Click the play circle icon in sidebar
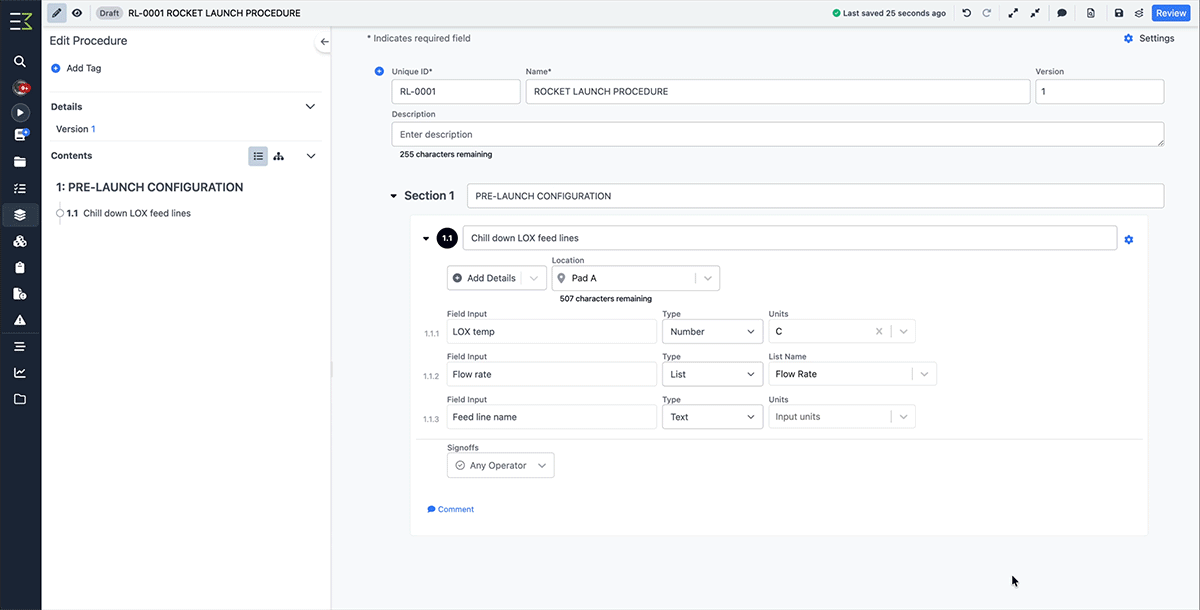Screen dimensions: 1200x610 (x=20, y=113)
